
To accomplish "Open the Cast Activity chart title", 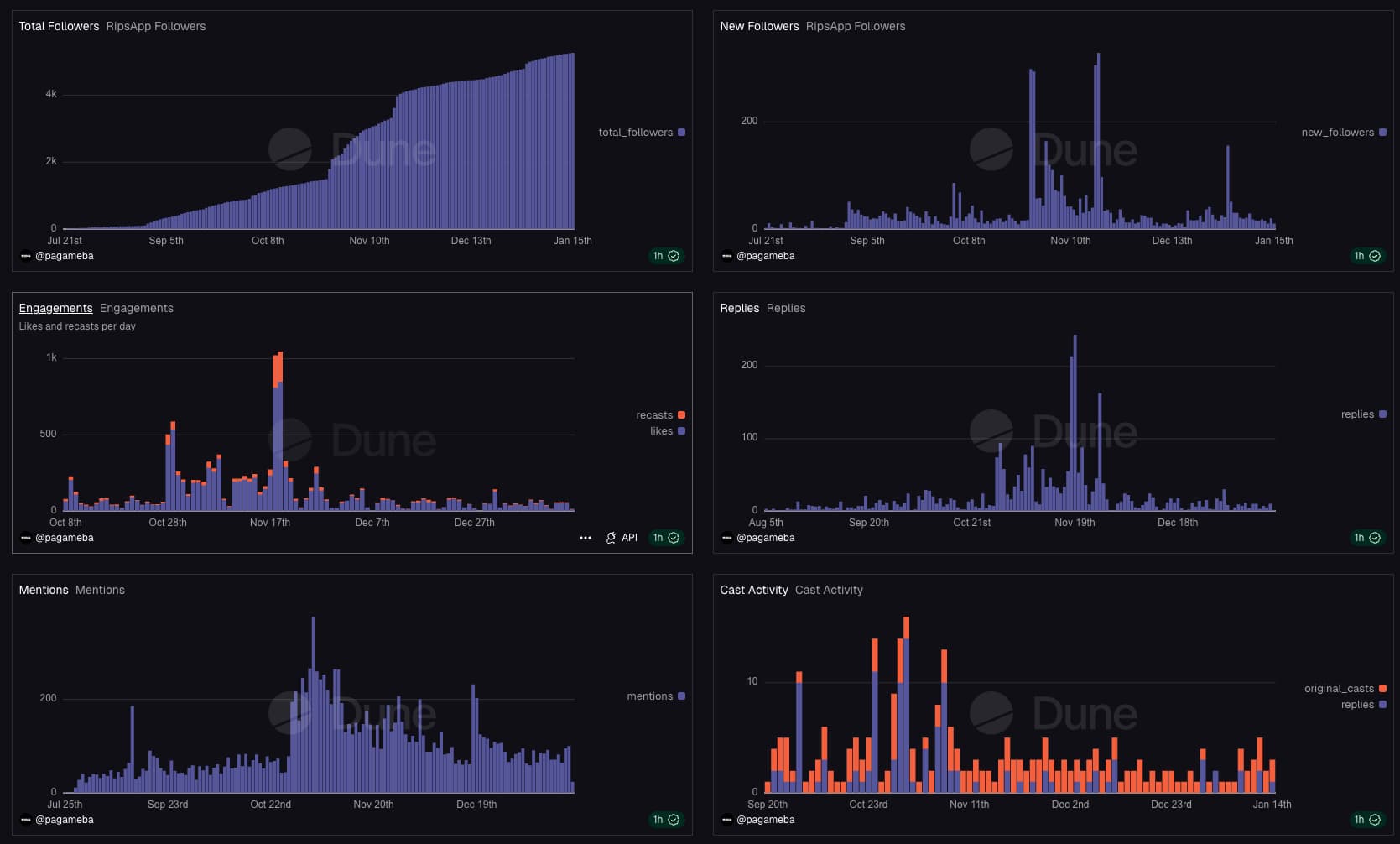I will (753, 590).
